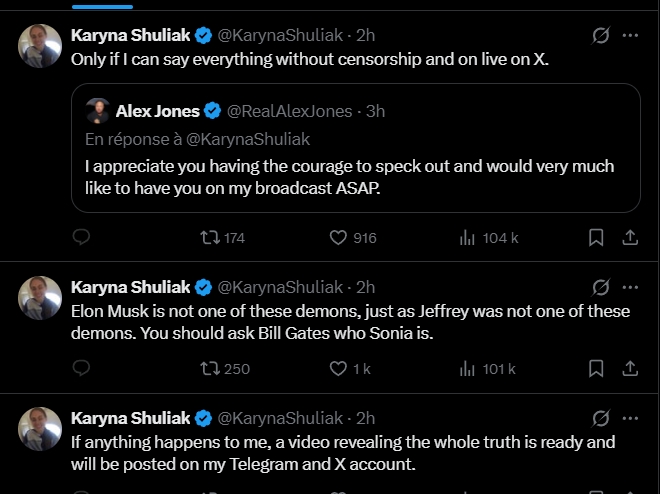
Task: Bookmark the Bill Gates Sonia tweet
Action: 596,368
